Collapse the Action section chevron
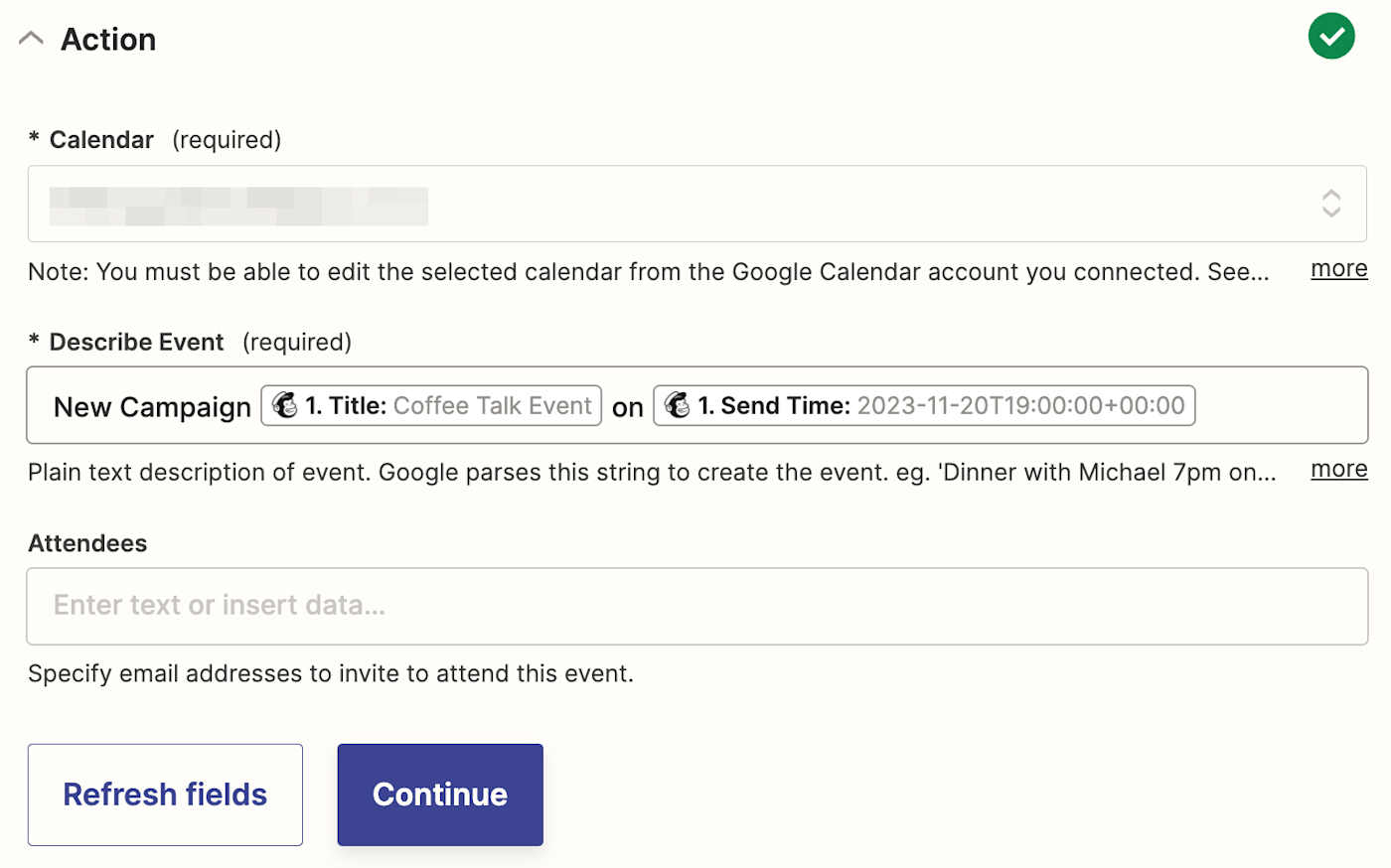The width and height of the screenshot is (1391, 868). [31, 39]
